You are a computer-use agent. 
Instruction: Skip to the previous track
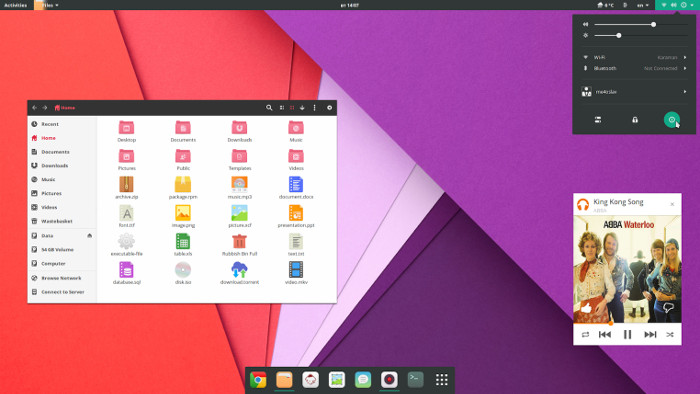[x=604, y=334]
